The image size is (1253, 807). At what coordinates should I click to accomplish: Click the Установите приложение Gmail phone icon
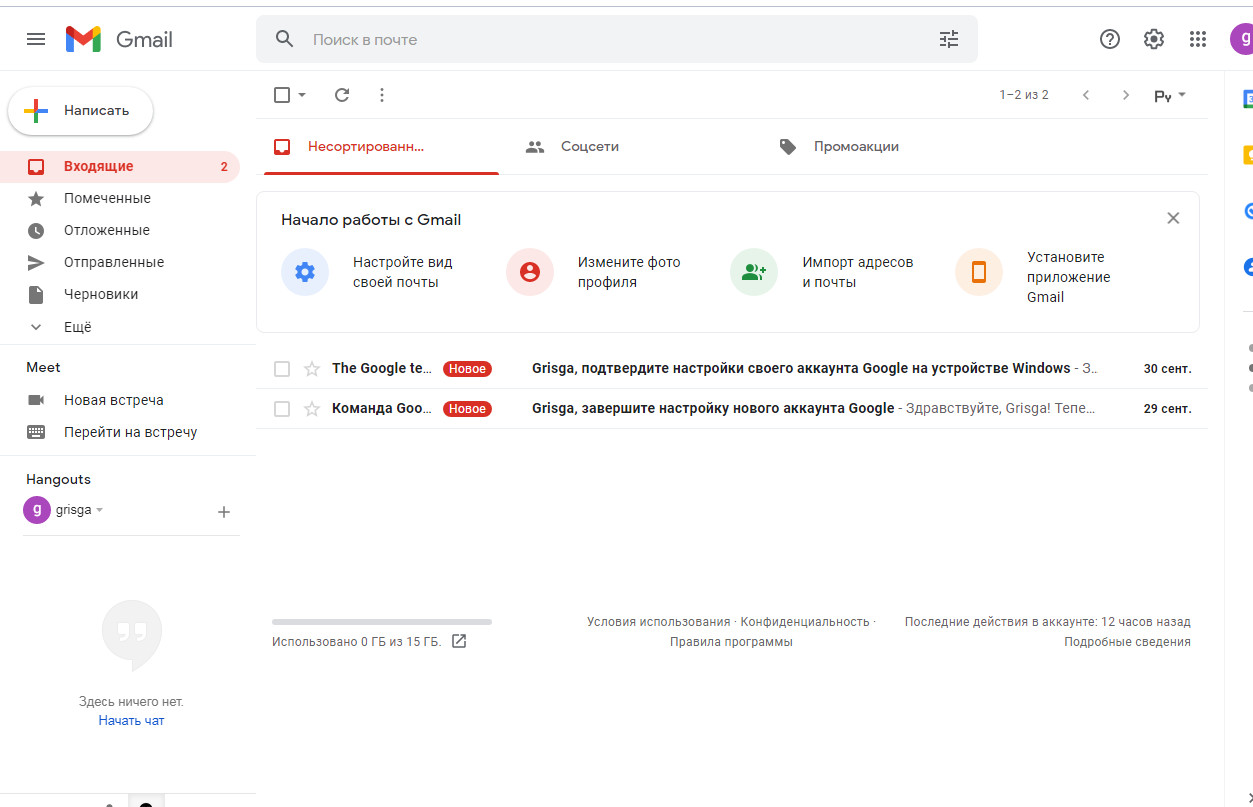click(979, 272)
